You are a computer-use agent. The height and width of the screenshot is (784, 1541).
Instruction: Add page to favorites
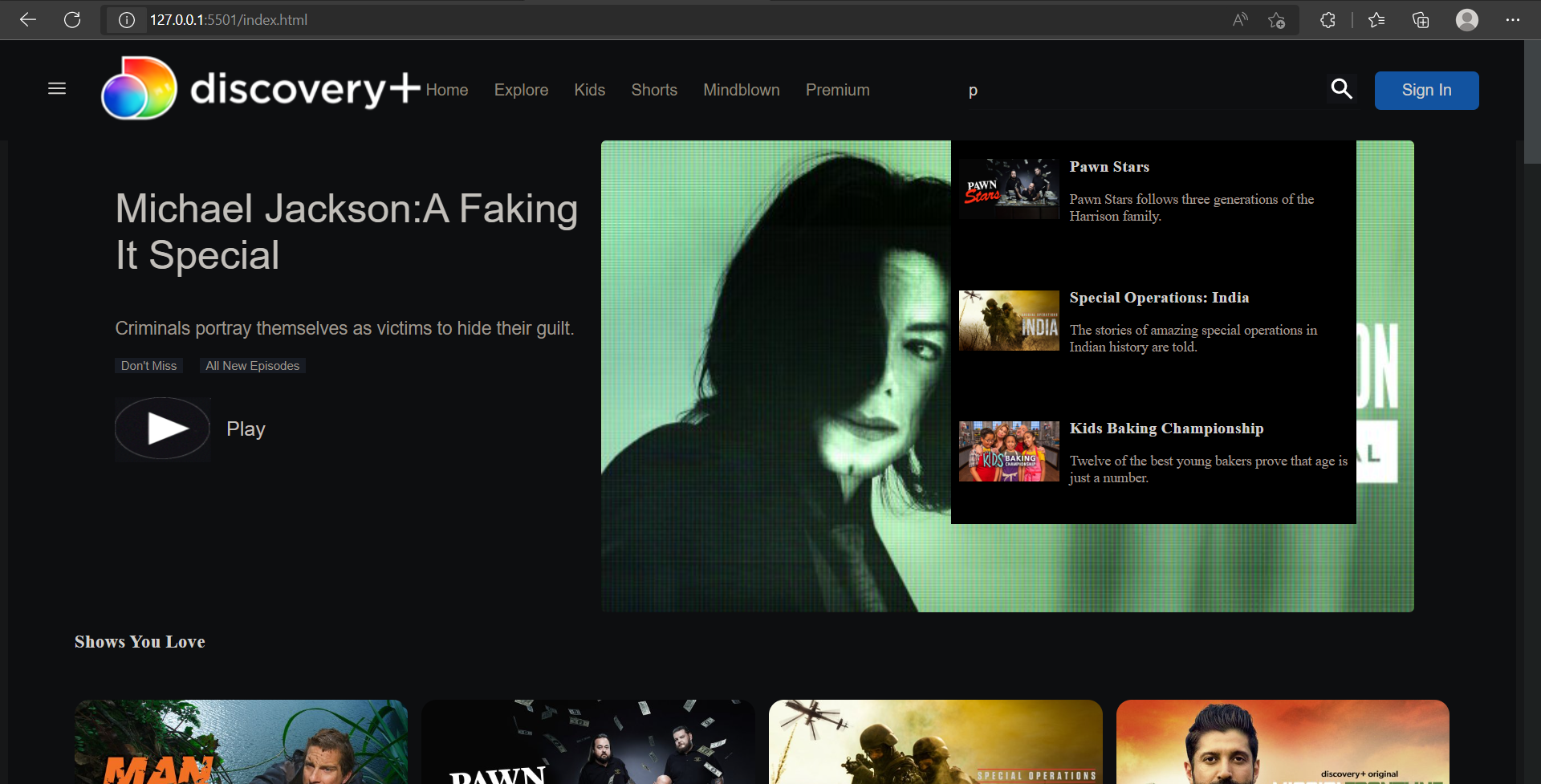[x=1276, y=20]
